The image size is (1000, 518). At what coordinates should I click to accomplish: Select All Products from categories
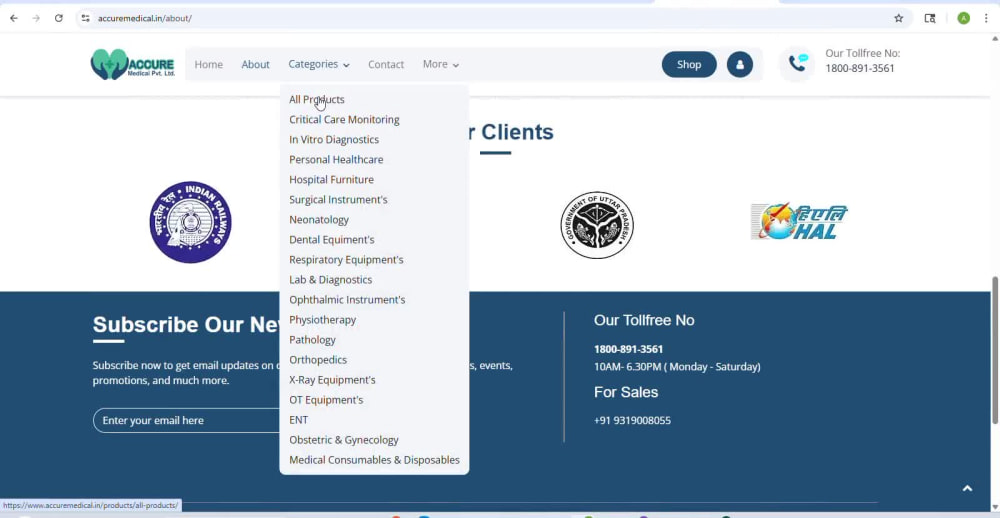coord(317,100)
